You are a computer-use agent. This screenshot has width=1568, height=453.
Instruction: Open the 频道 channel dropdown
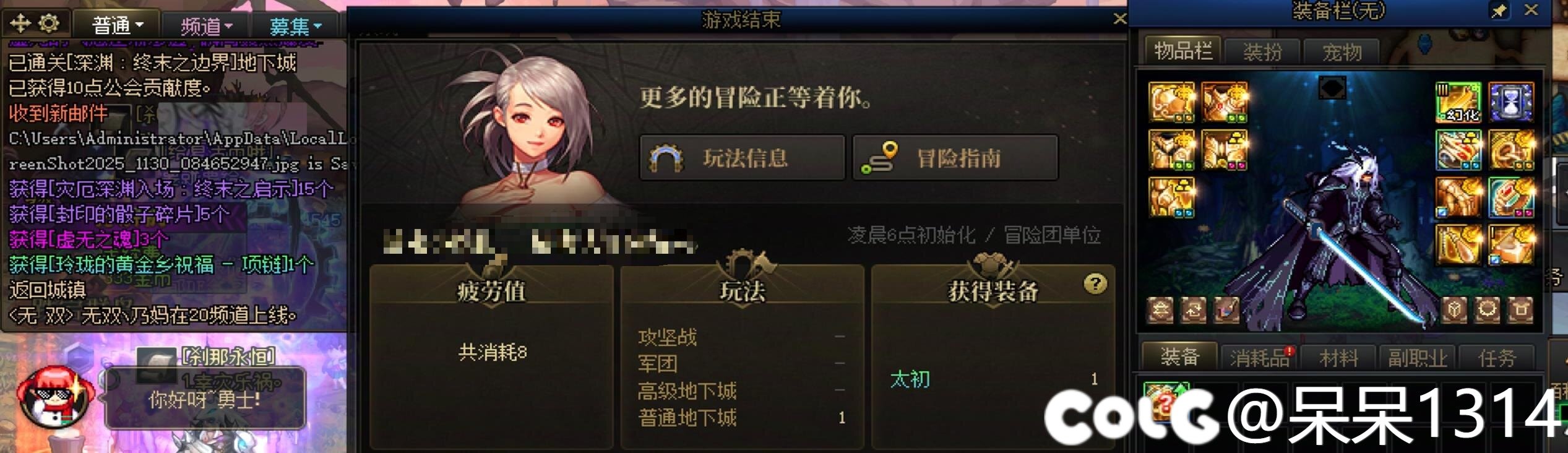(206, 26)
